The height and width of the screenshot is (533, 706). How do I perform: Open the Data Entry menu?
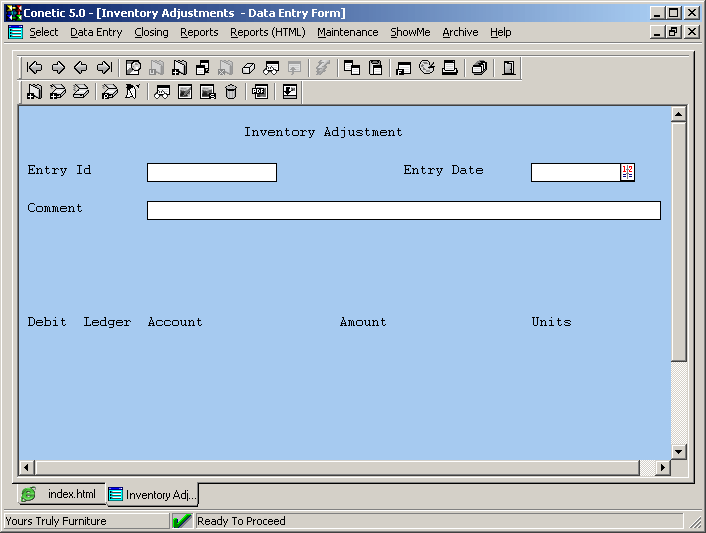(x=96, y=32)
